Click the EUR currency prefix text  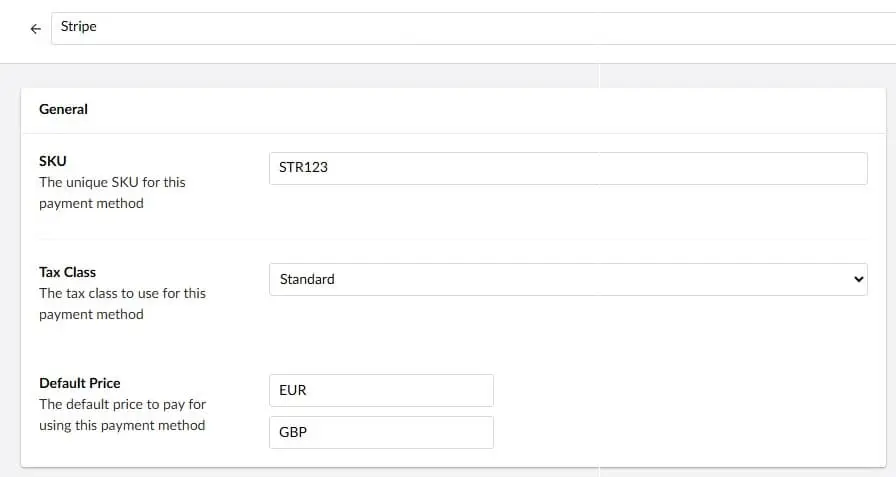click(293, 390)
